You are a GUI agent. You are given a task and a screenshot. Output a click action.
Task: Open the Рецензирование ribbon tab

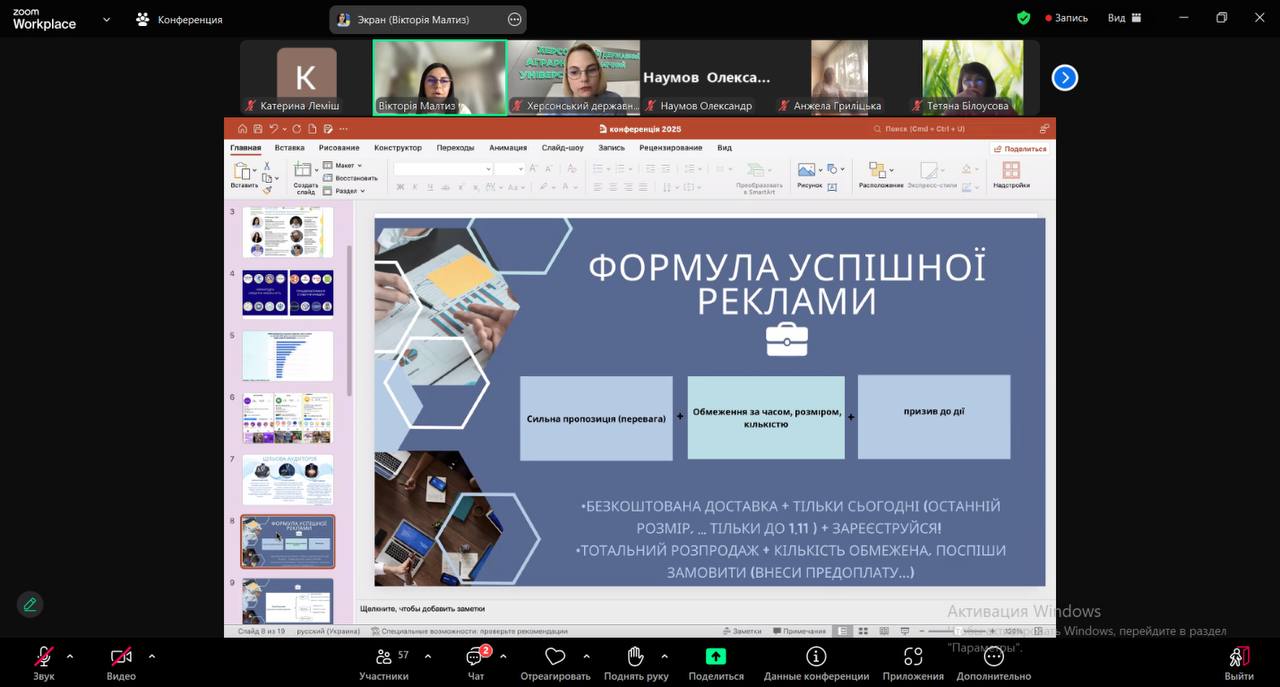[x=671, y=148]
